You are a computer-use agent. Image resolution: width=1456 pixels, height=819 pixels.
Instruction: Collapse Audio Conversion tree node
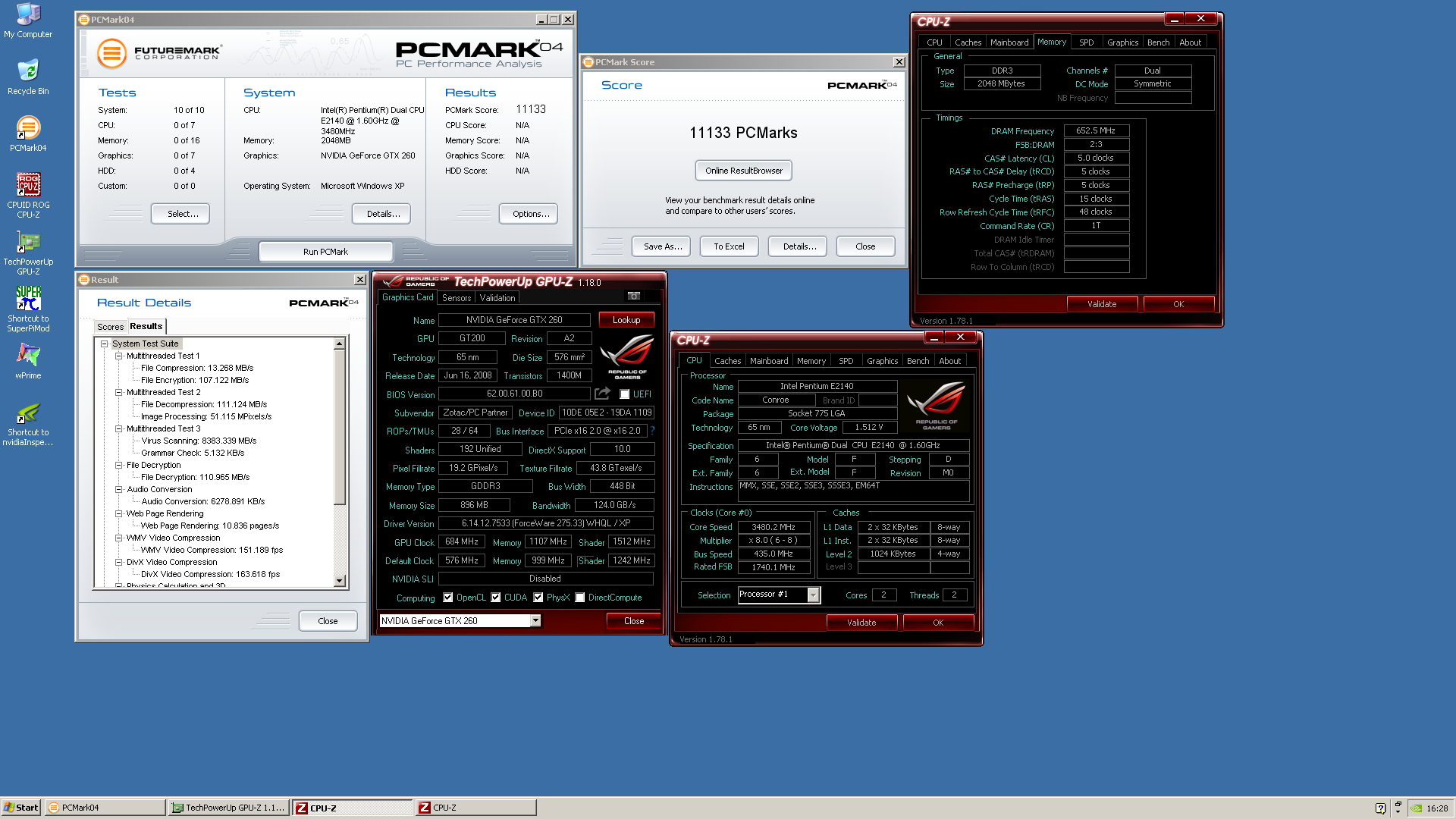pyautogui.click(x=119, y=489)
